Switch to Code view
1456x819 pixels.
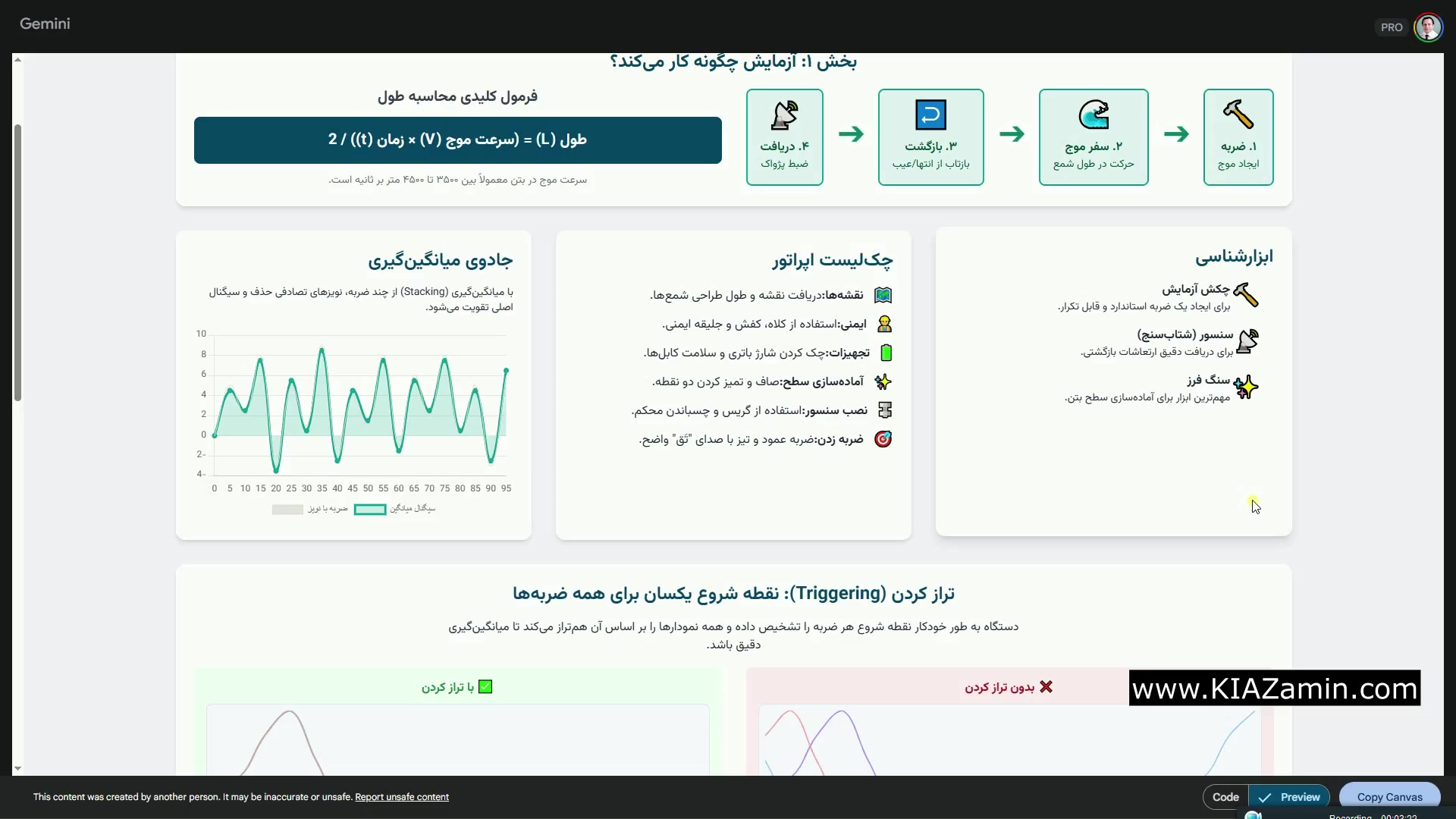(1225, 797)
